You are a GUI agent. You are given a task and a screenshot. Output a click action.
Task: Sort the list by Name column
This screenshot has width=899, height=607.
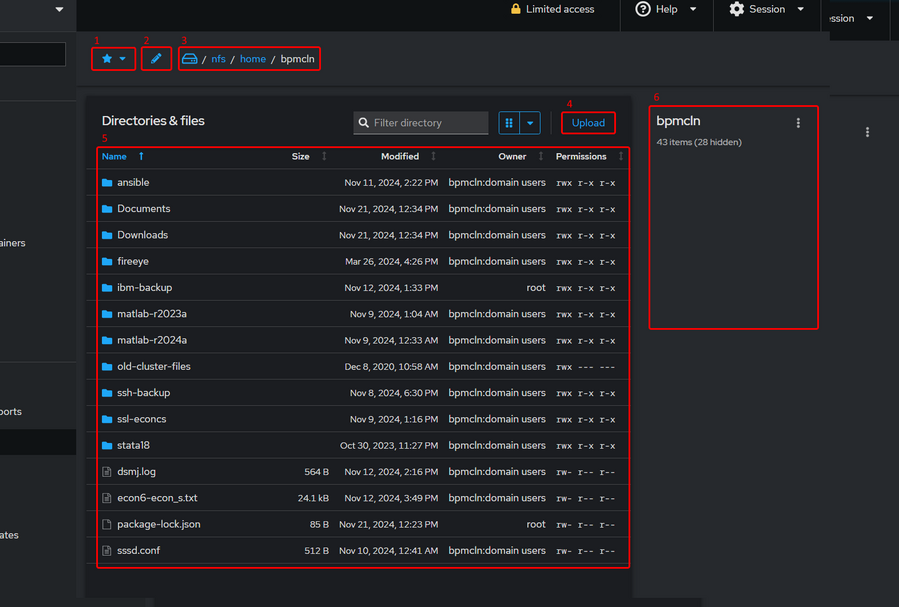[114, 156]
